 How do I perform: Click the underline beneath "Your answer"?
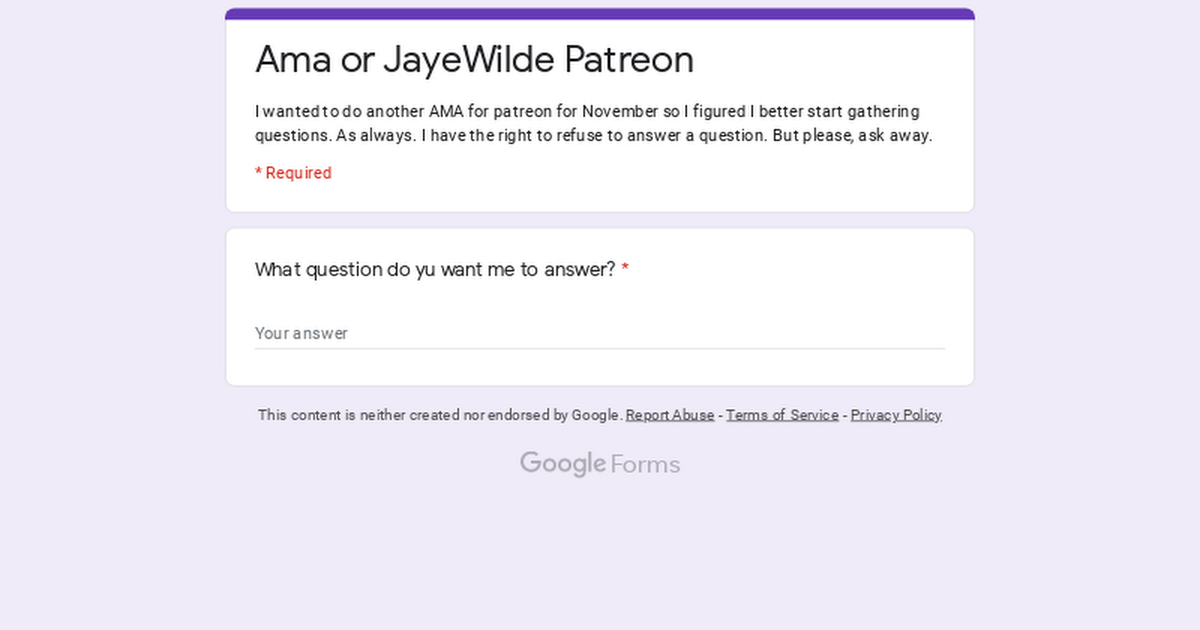[600, 349]
